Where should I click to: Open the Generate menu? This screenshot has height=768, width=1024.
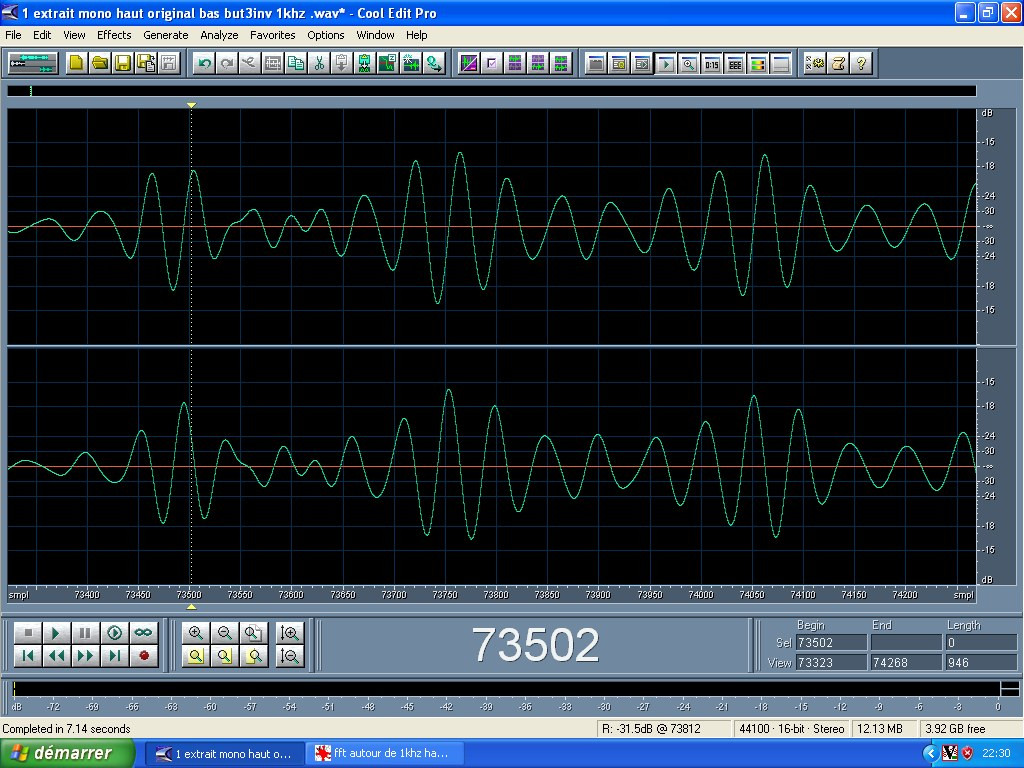point(165,35)
